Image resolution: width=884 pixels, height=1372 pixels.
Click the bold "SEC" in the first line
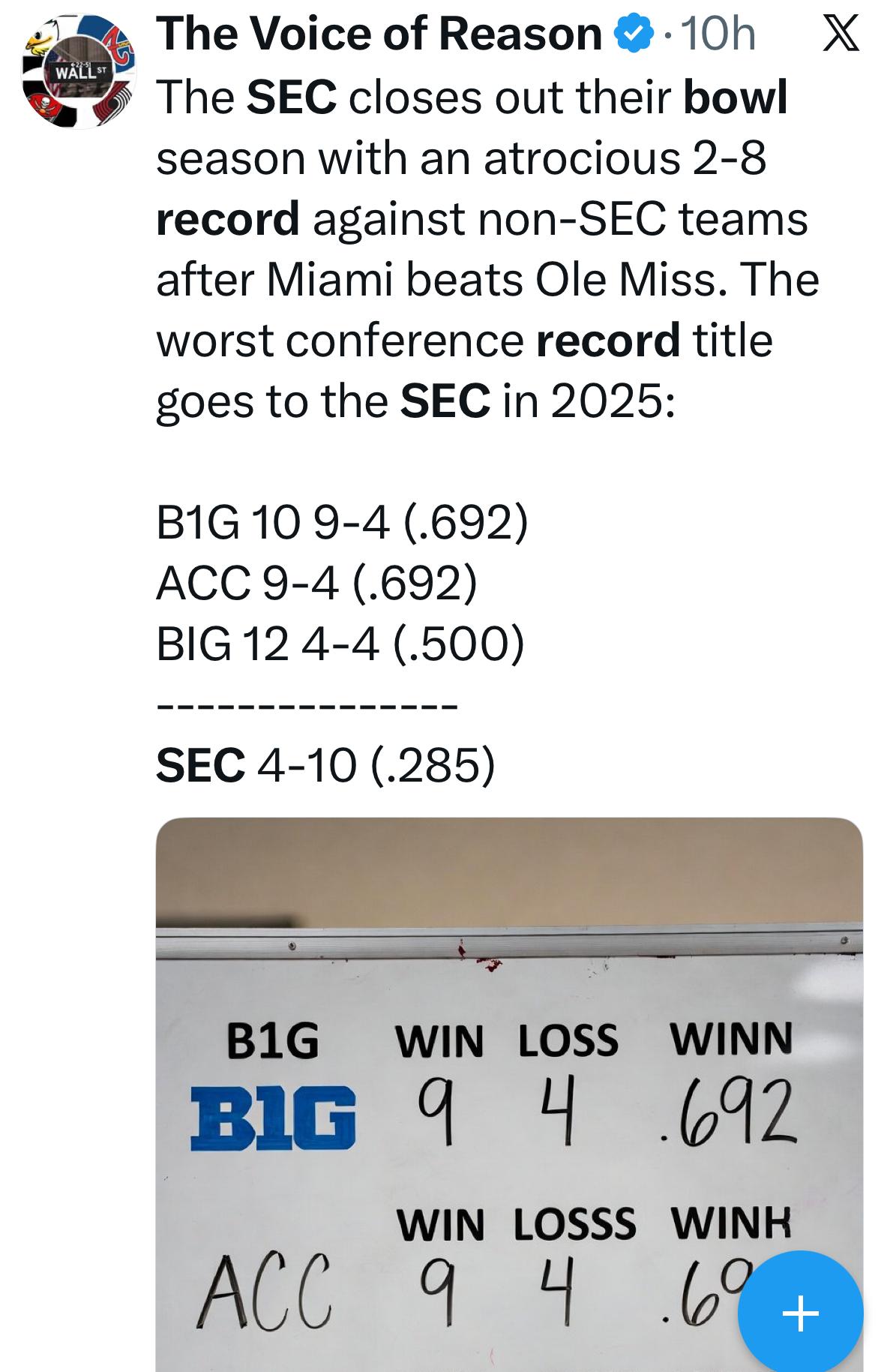[x=292, y=98]
